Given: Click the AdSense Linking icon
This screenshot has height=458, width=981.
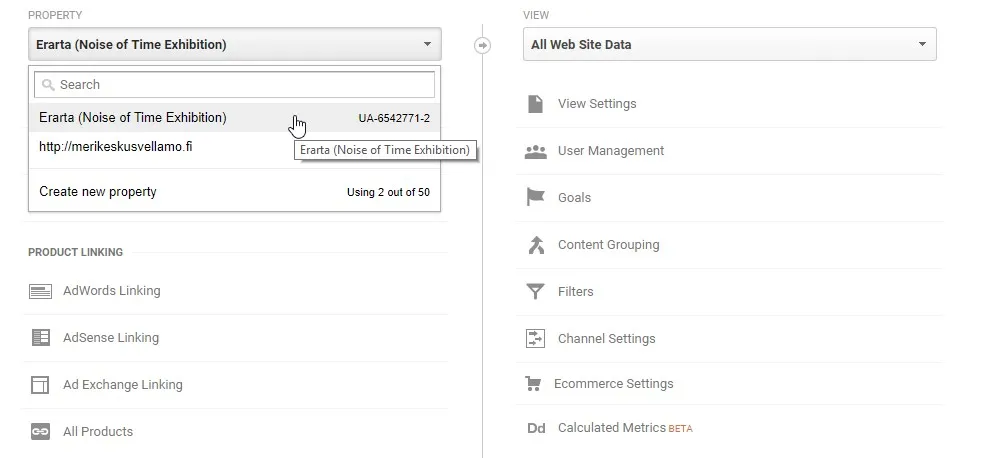Looking at the screenshot, I should (41, 338).
